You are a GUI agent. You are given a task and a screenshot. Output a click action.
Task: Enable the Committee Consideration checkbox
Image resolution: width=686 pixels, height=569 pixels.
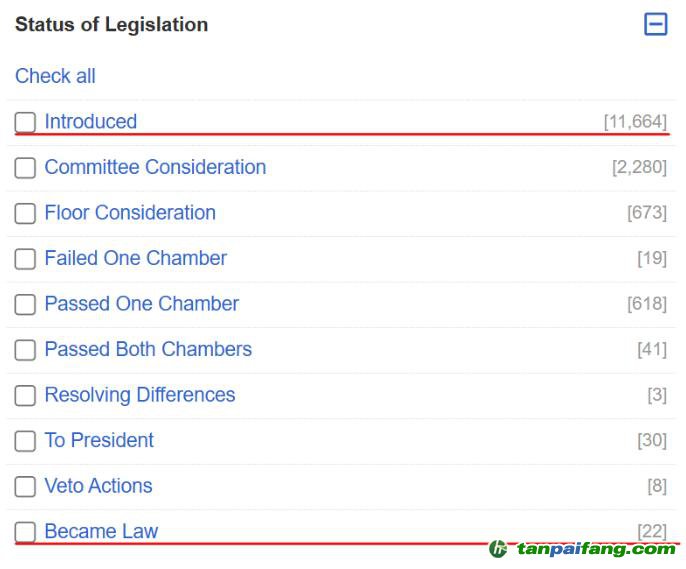coord(25,168)
